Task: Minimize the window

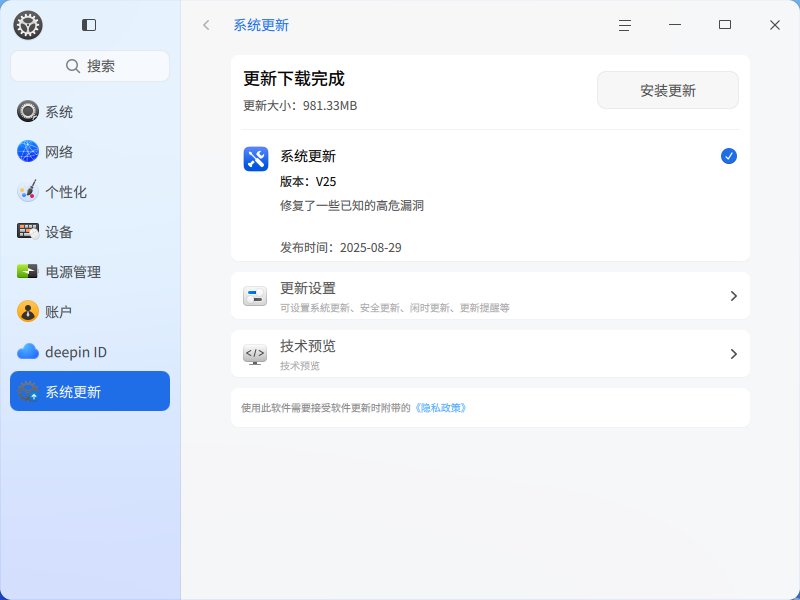Action: pyautogui.click(x=675, y=24)
